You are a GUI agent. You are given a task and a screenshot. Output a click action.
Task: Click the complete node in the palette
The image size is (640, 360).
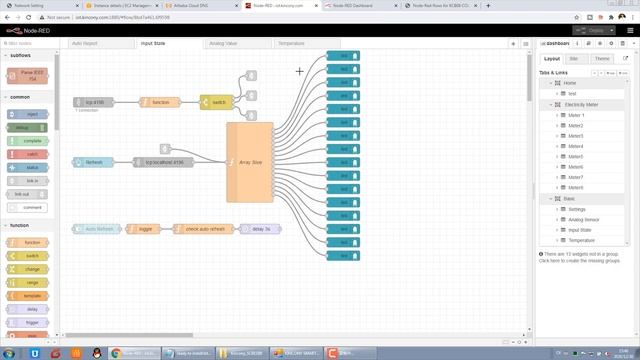(x=28, y=141)
